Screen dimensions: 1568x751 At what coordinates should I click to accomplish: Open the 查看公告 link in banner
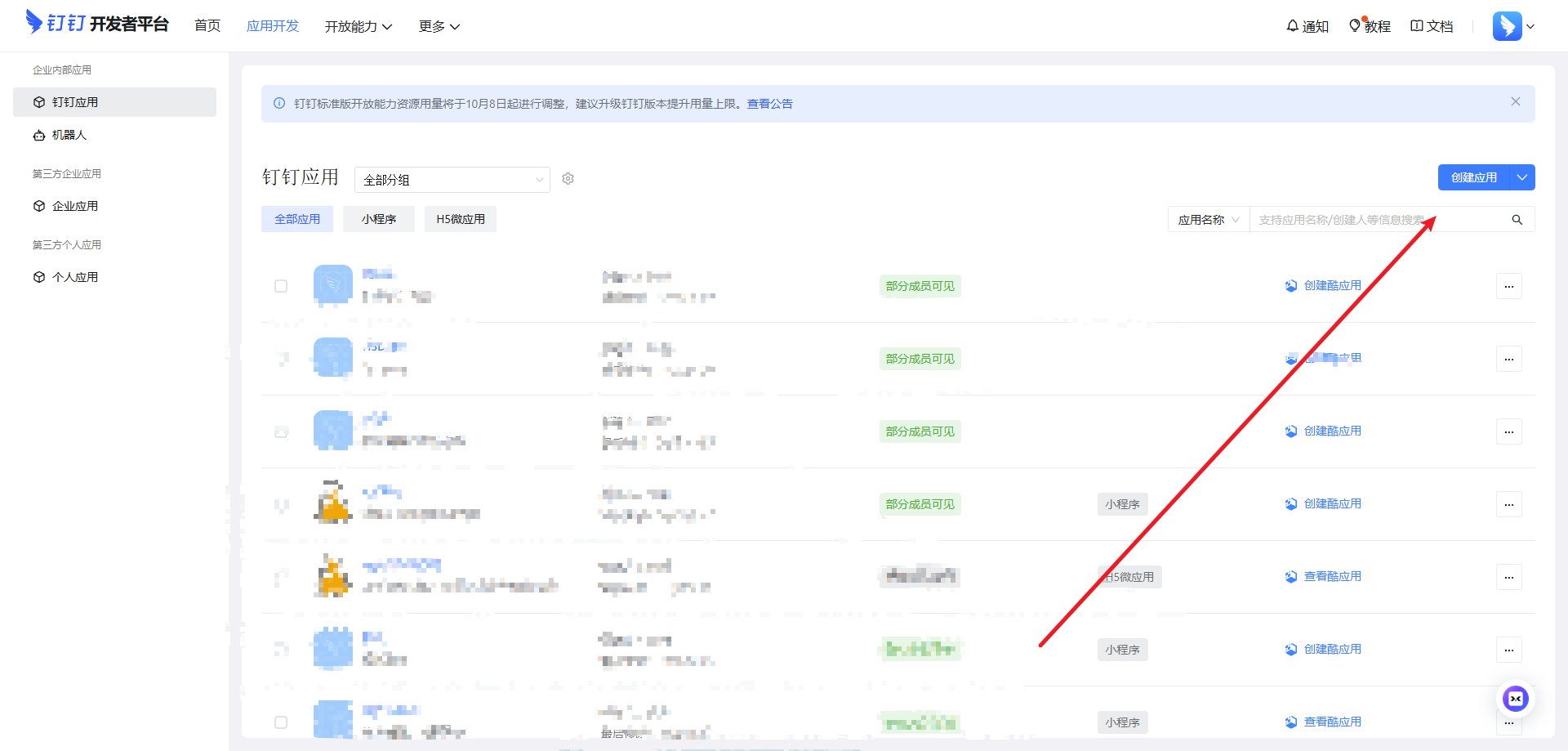coord(769,104)
